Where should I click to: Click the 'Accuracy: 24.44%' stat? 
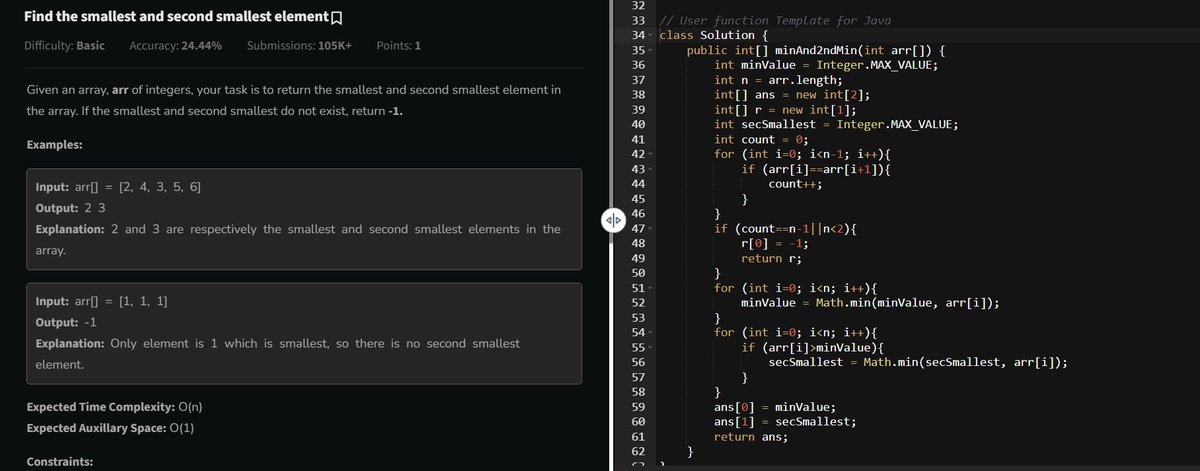176,46
